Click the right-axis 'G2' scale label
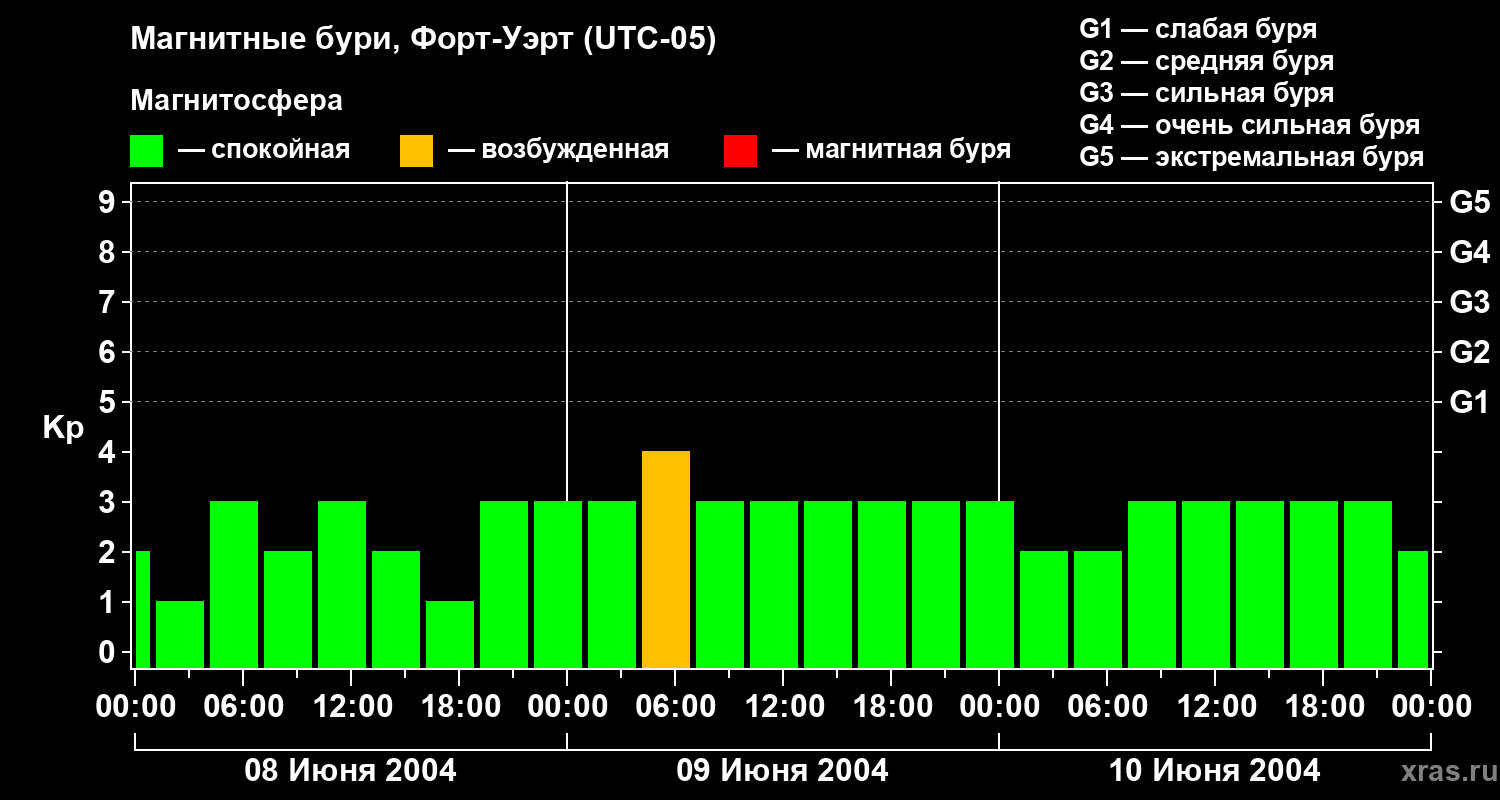1500x800 pixels. point(1469,352)
